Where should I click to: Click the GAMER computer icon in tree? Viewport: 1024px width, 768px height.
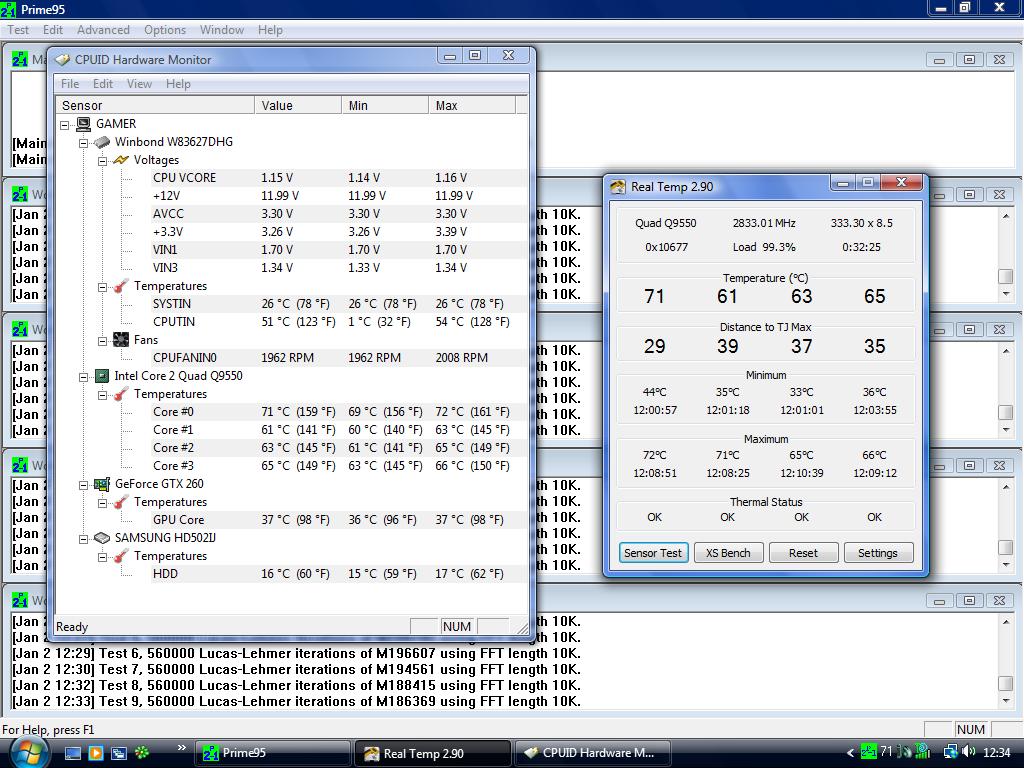pyautogui.click(x=83, y=124)
